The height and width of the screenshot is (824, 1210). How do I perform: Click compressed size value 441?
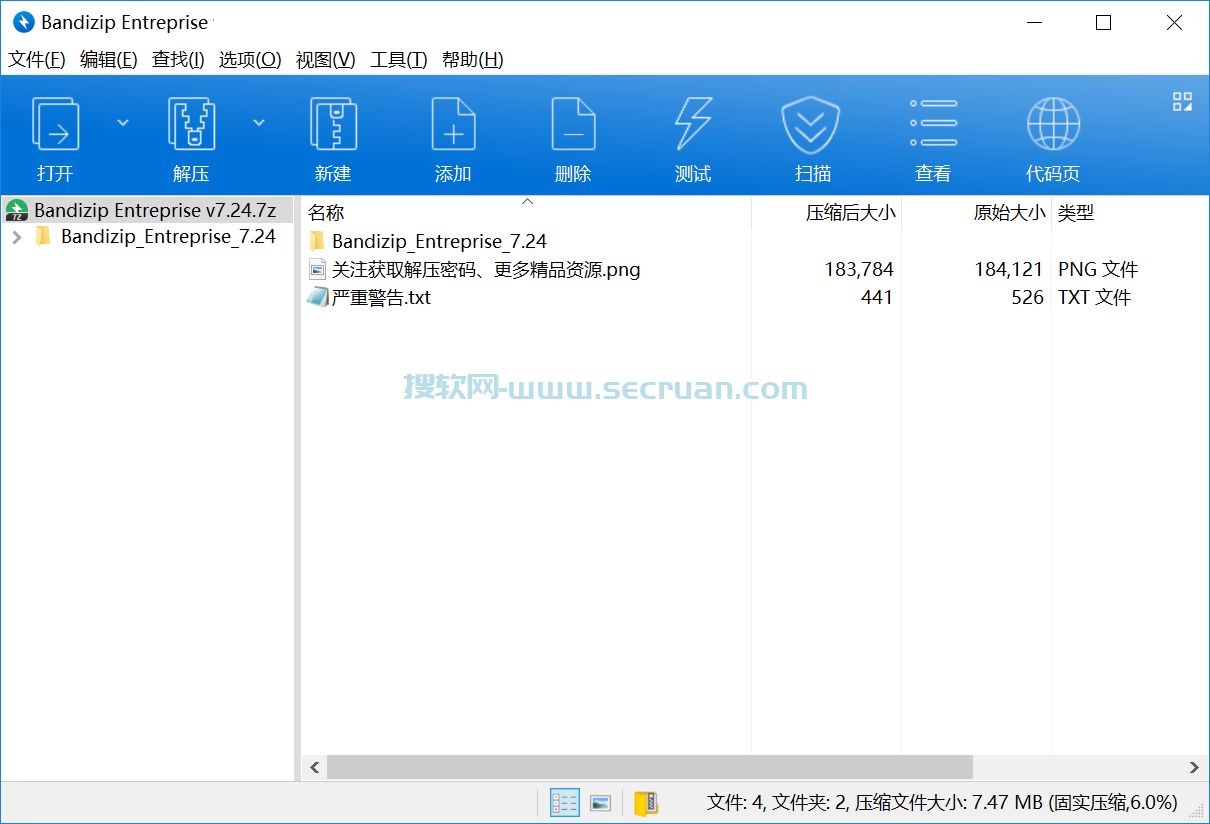pos(877,297)
